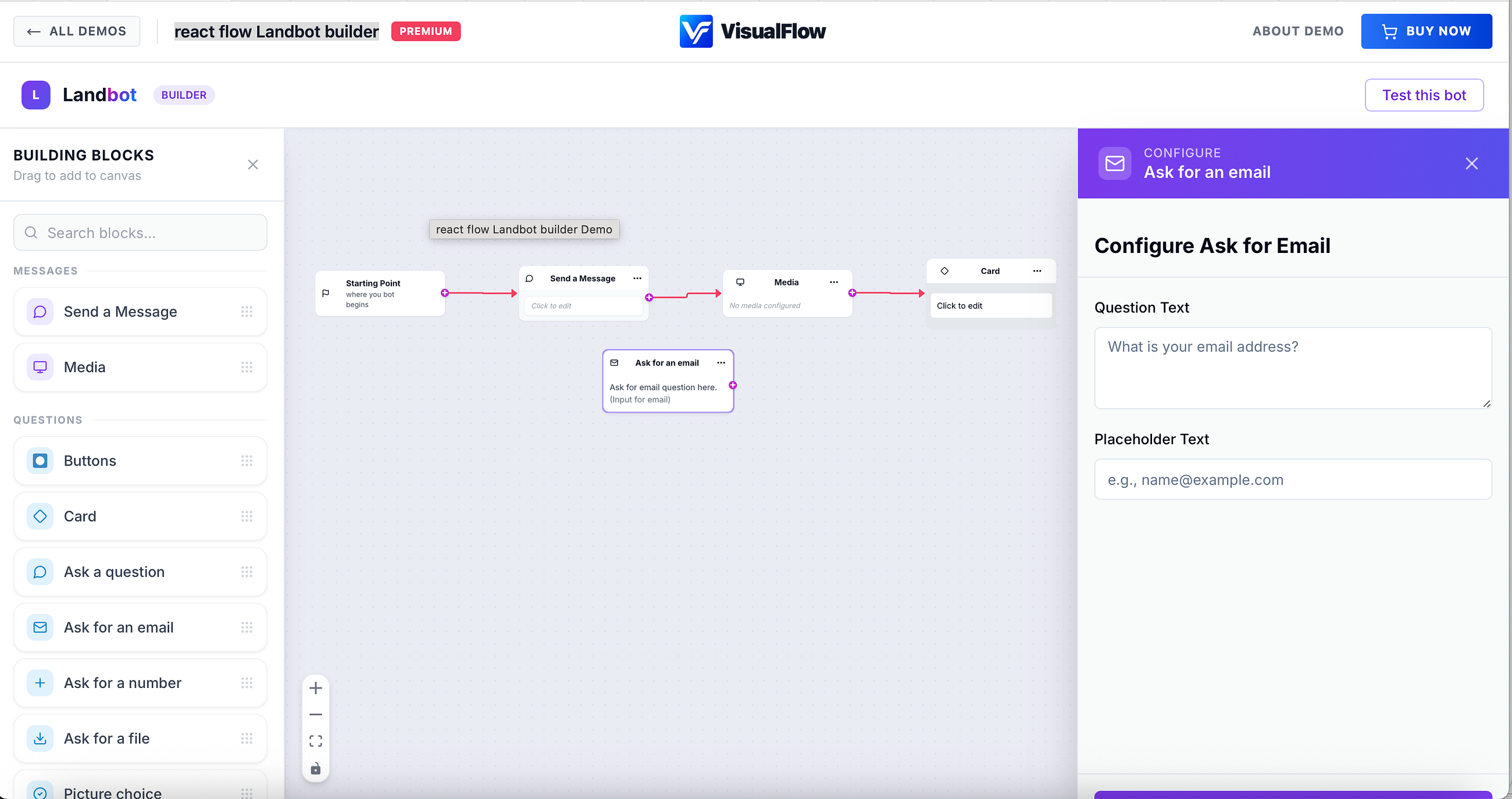
Task: Open the About Demo link
Action: pyautogui.click(x=1298, y=31)
